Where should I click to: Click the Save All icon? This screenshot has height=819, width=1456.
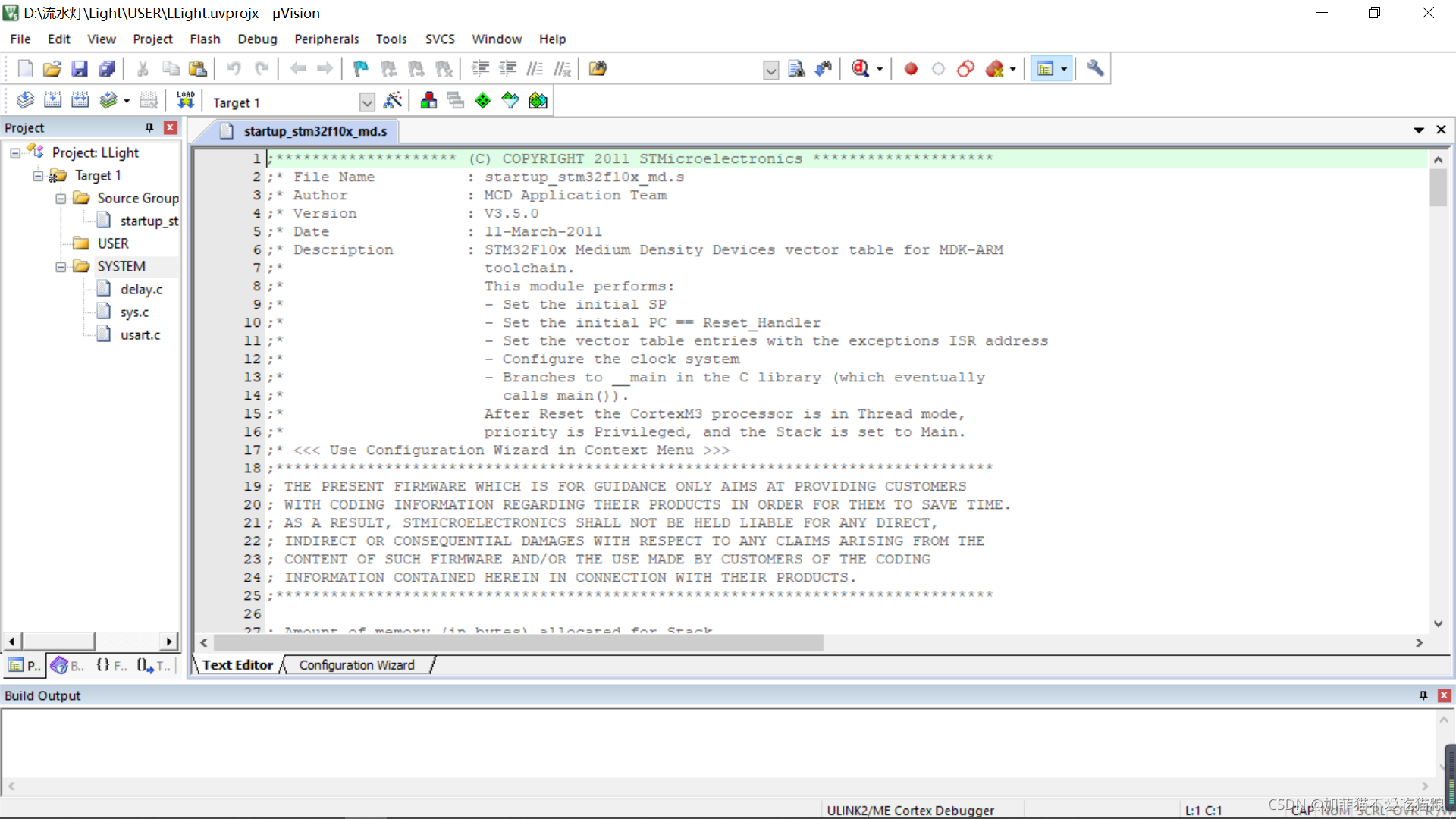coord(107,69)
